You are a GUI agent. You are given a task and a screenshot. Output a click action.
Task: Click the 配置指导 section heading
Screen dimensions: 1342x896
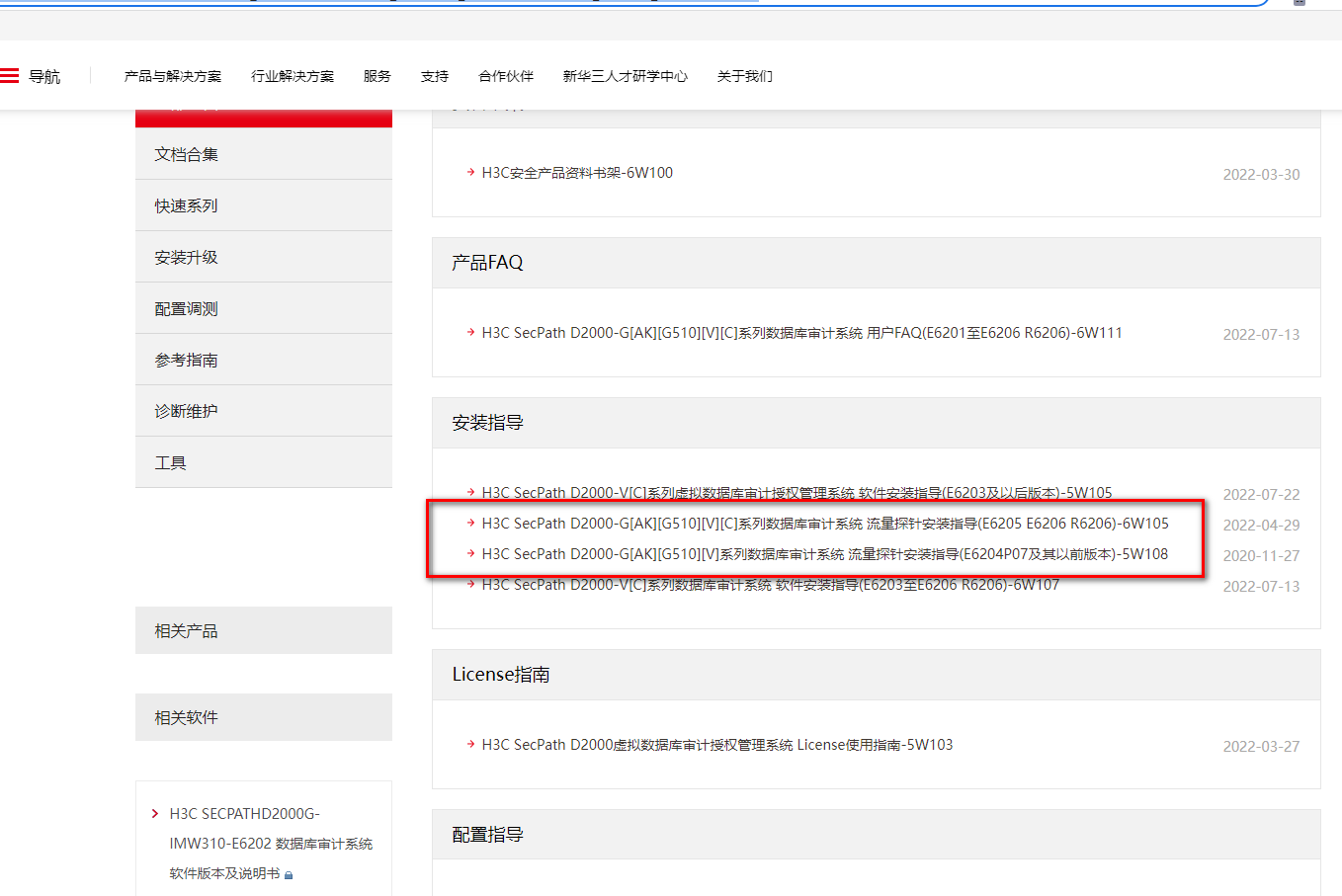tap(487, 835)
